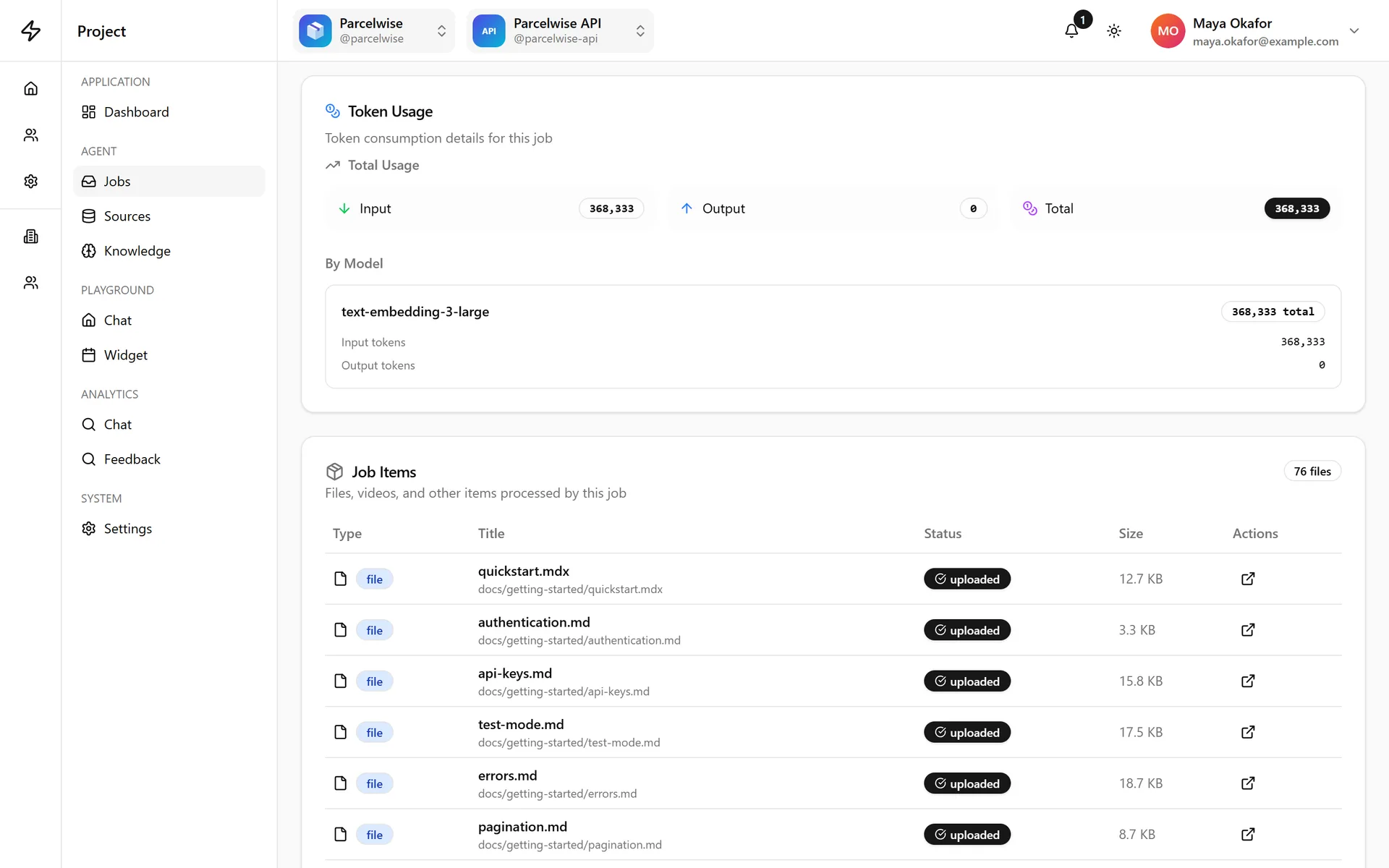Open the Knowledge page
The height and width of the screenshot is (868, 1389).
(x=169, y=251)
